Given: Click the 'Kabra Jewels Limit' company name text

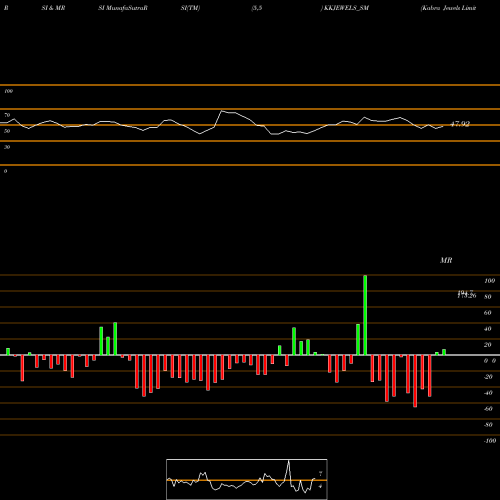Looking at the screenshot, I should point(448,8).
